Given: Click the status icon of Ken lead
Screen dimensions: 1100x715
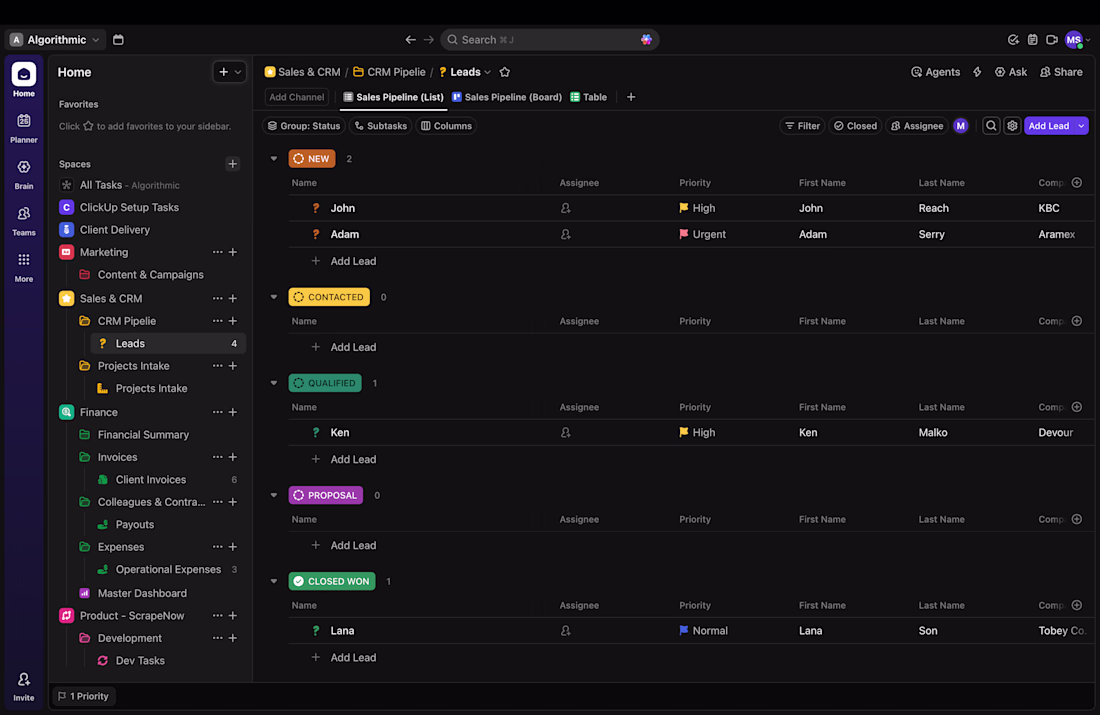Looking at the screenshot, I should click(x=316, y=432).
